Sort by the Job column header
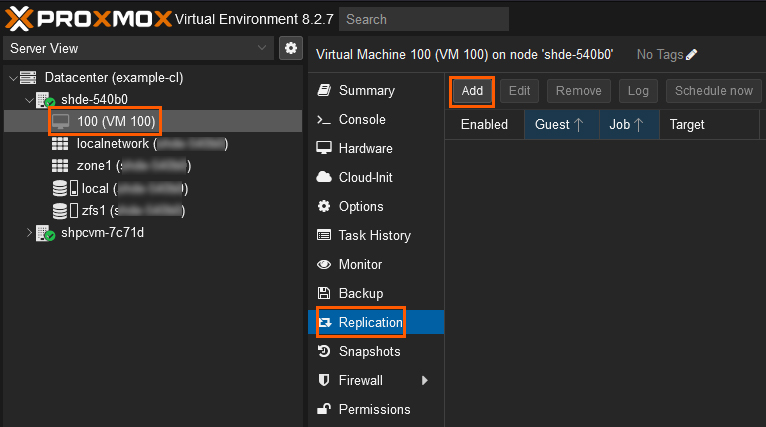 click(629, 125)
